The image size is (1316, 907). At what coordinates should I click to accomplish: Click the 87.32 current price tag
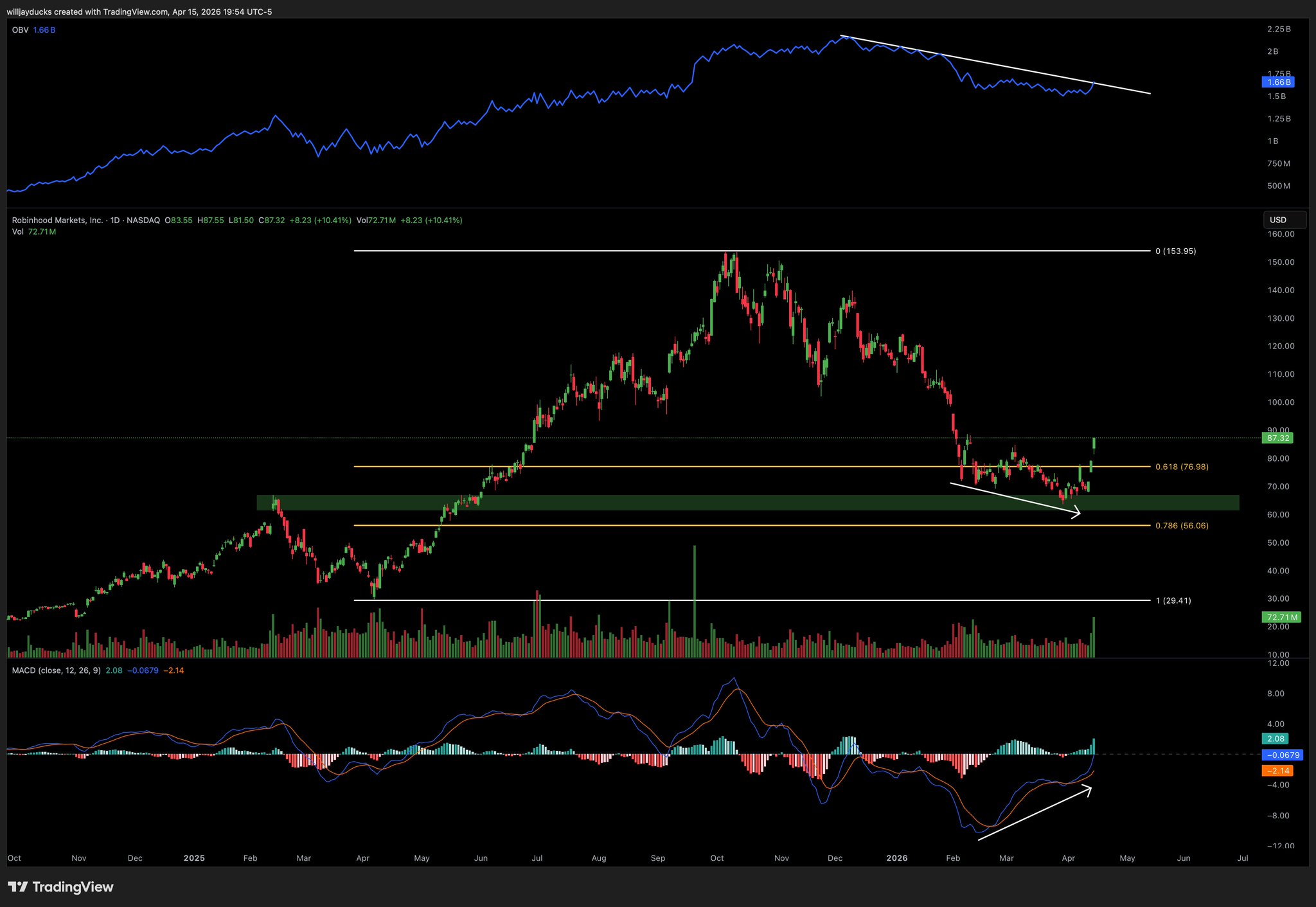pos(1277,438)
